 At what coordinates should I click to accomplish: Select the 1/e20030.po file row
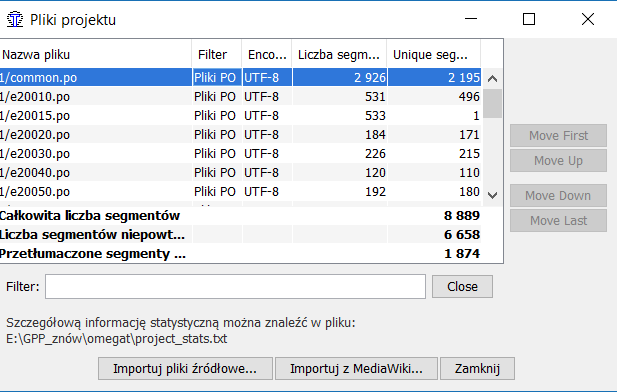240,153
